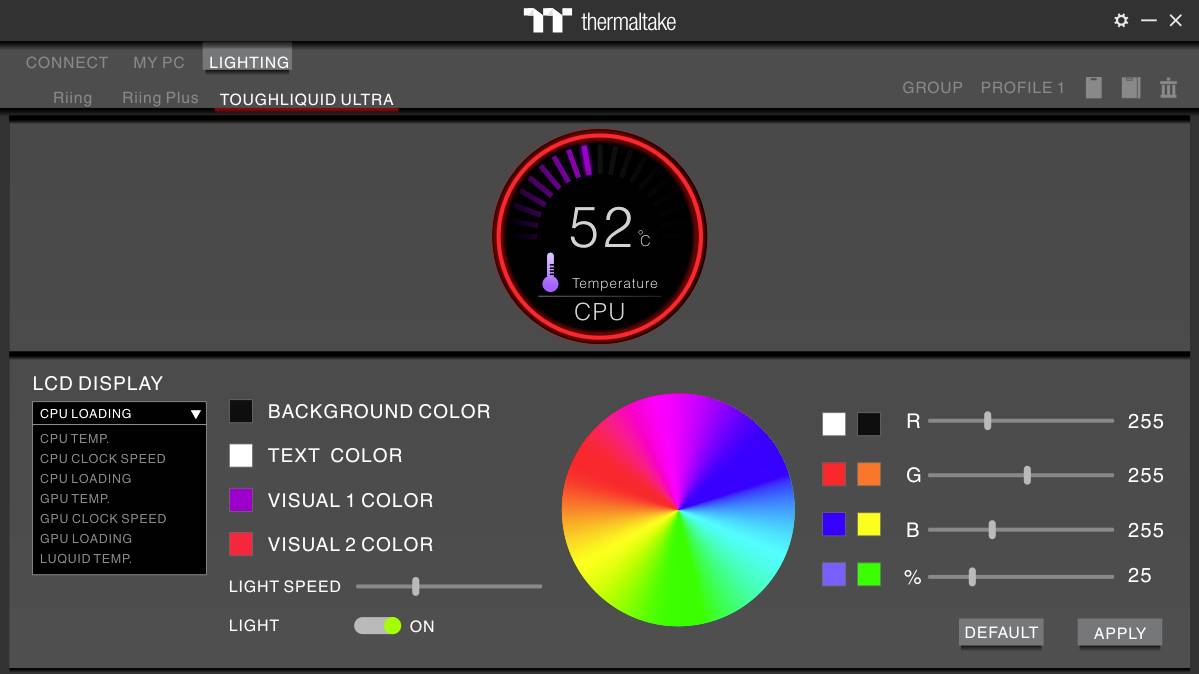This screenshot has height=674, width=1199.
Task: Delete the profile using the trash icon
Action: pyautogui.click(x=1168, y=88)
